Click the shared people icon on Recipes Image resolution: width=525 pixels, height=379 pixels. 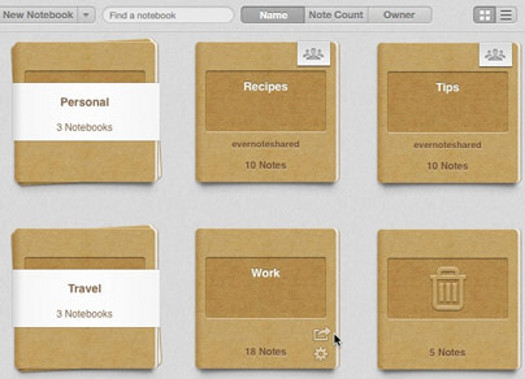(313, 54)
